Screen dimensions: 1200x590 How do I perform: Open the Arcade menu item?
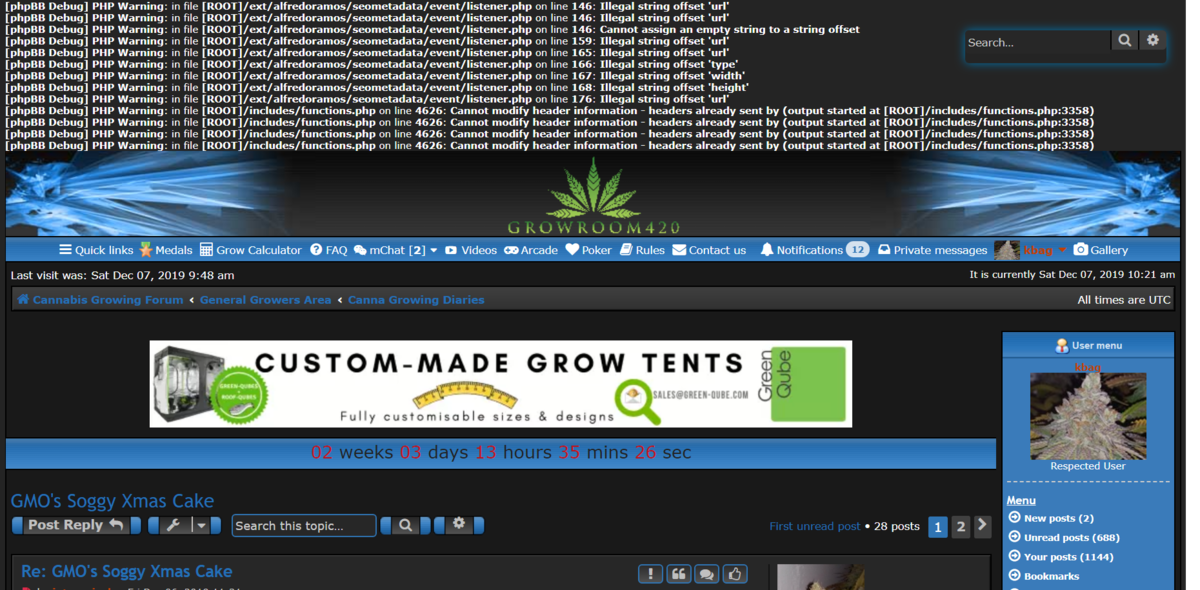530,250
